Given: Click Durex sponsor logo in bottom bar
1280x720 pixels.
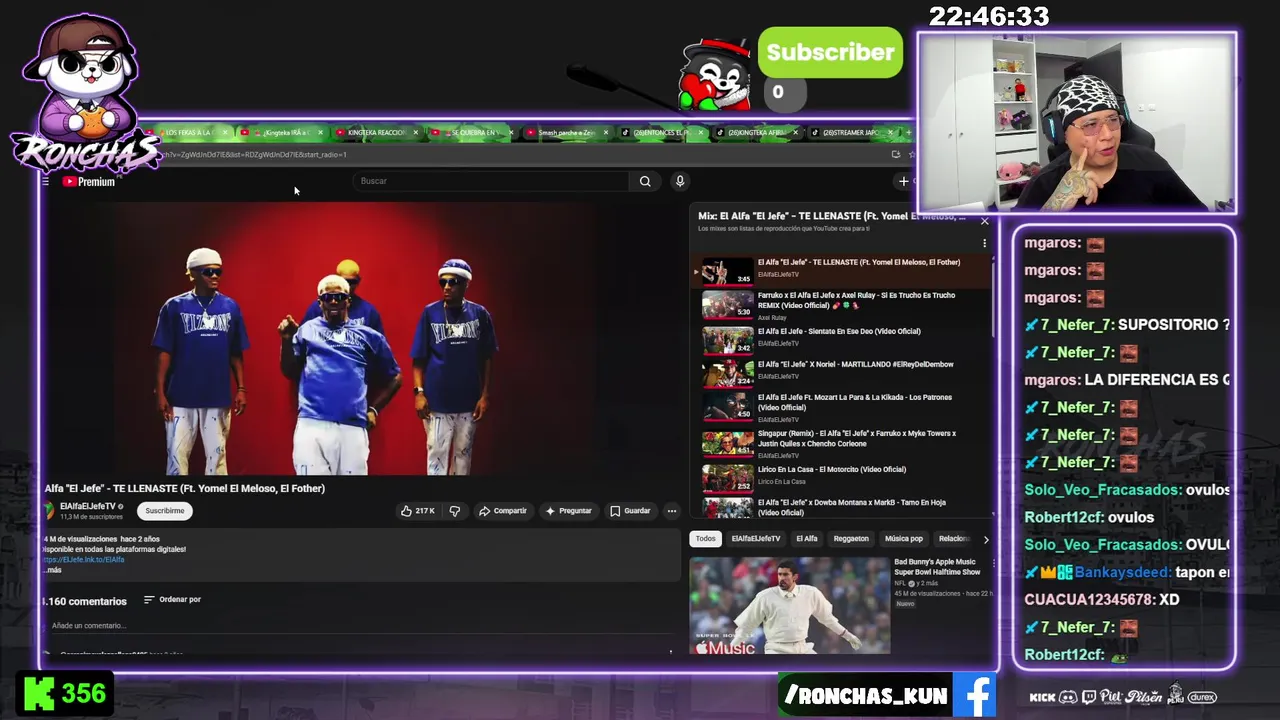Looking at the screenshot, I should click(1202, 697).
